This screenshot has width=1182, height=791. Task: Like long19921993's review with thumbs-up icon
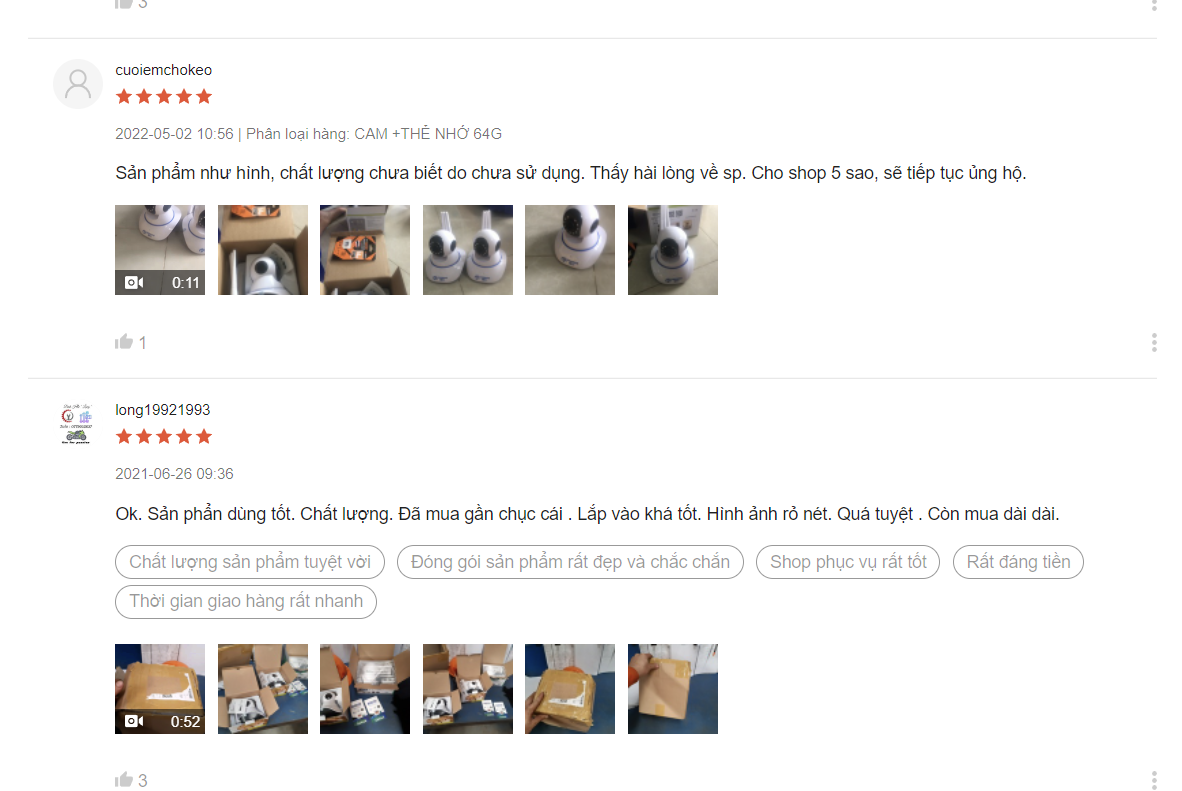(x=124, y=780)
